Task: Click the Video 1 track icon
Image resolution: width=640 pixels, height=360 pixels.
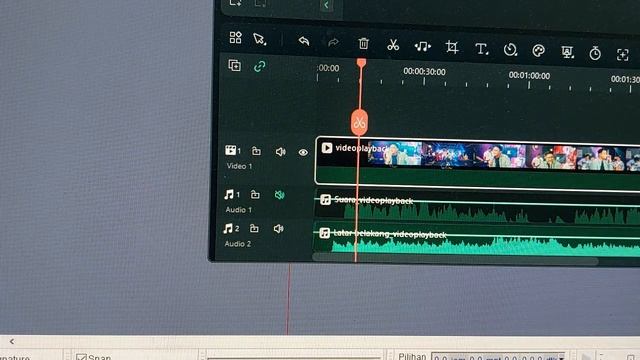Action: tap(232, 150)
